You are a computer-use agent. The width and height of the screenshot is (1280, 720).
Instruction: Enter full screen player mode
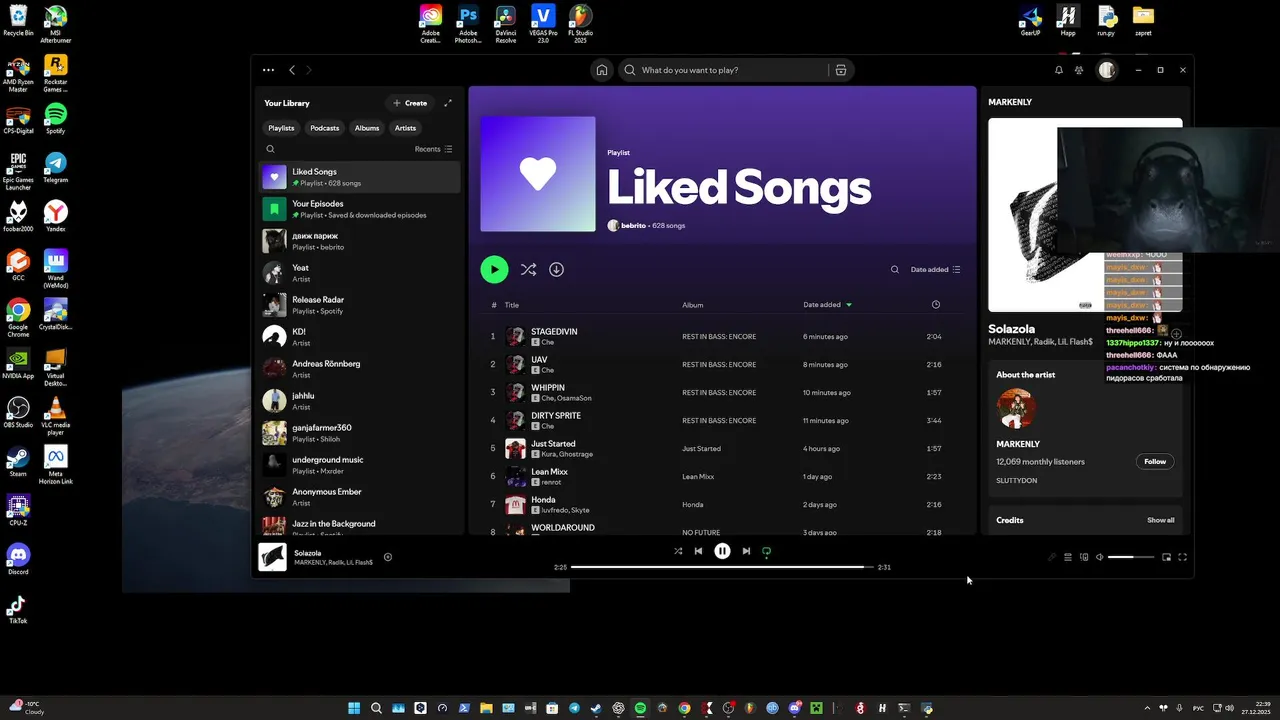1183,557
